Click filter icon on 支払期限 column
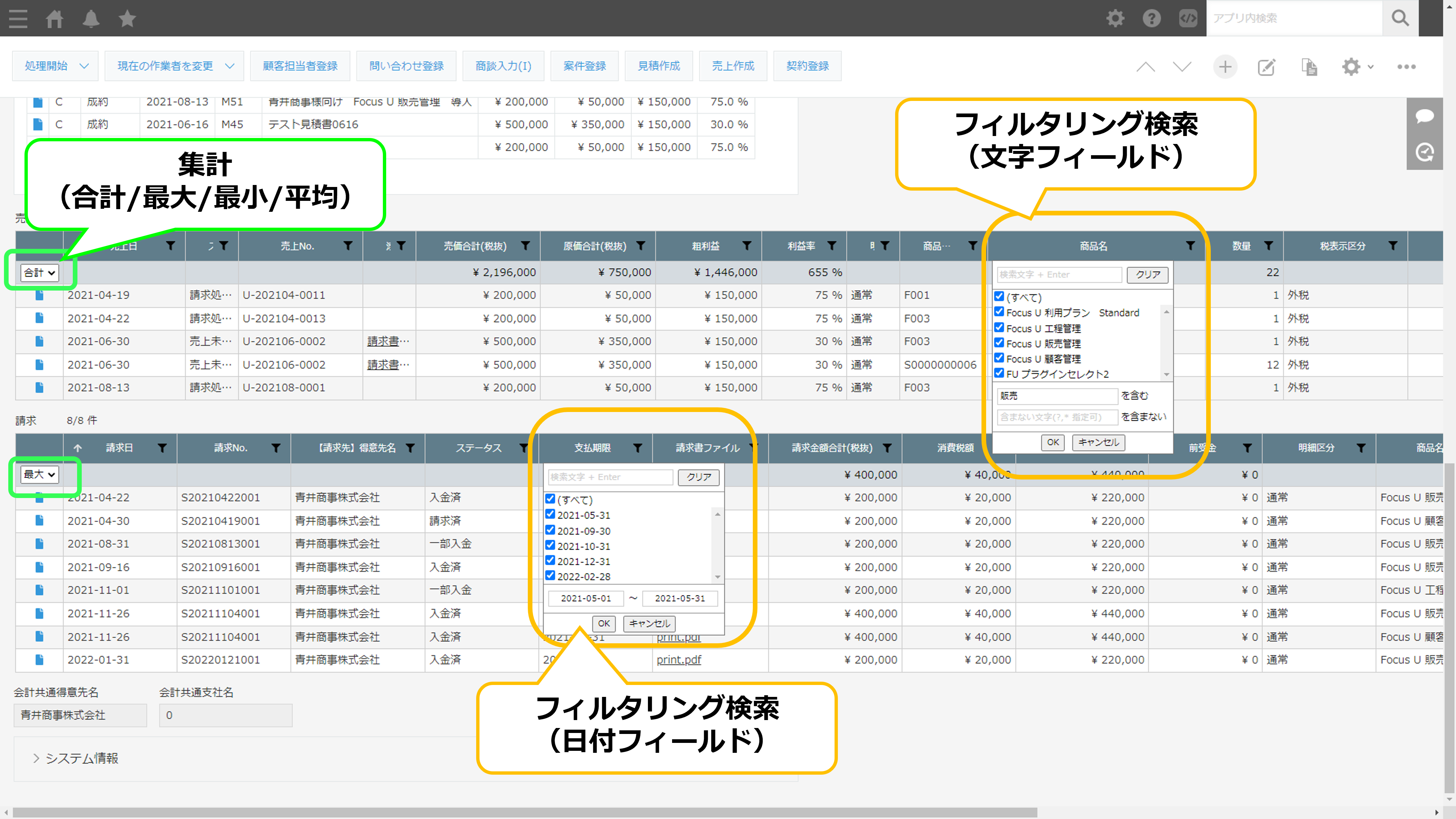Screen dimensions: 1456x819 point(637,448)
